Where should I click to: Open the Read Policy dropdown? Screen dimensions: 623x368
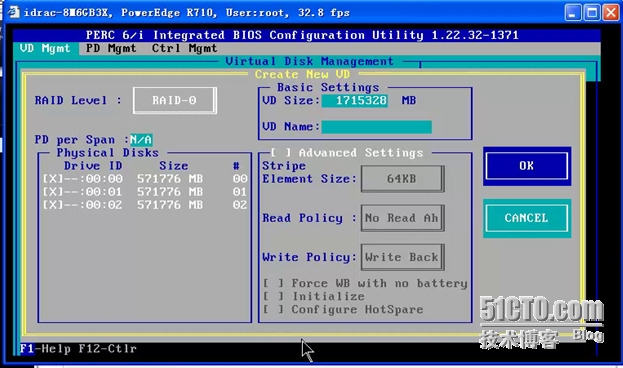pyautogui.click(x=402, y=218)
